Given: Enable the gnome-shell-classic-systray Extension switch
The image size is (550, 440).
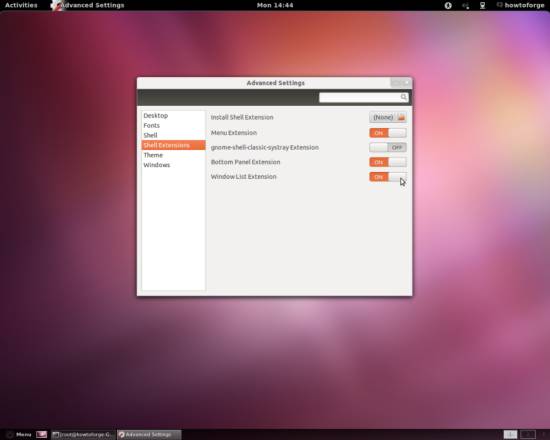Looking at the screenshot, I should (388, 147).
